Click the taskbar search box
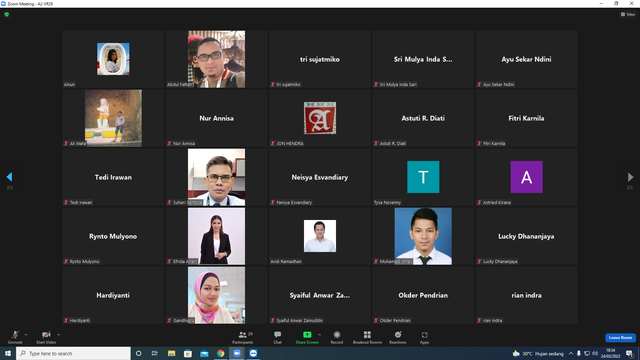The image size is (640, 360). pyautogui.click(x=73, y=353)
